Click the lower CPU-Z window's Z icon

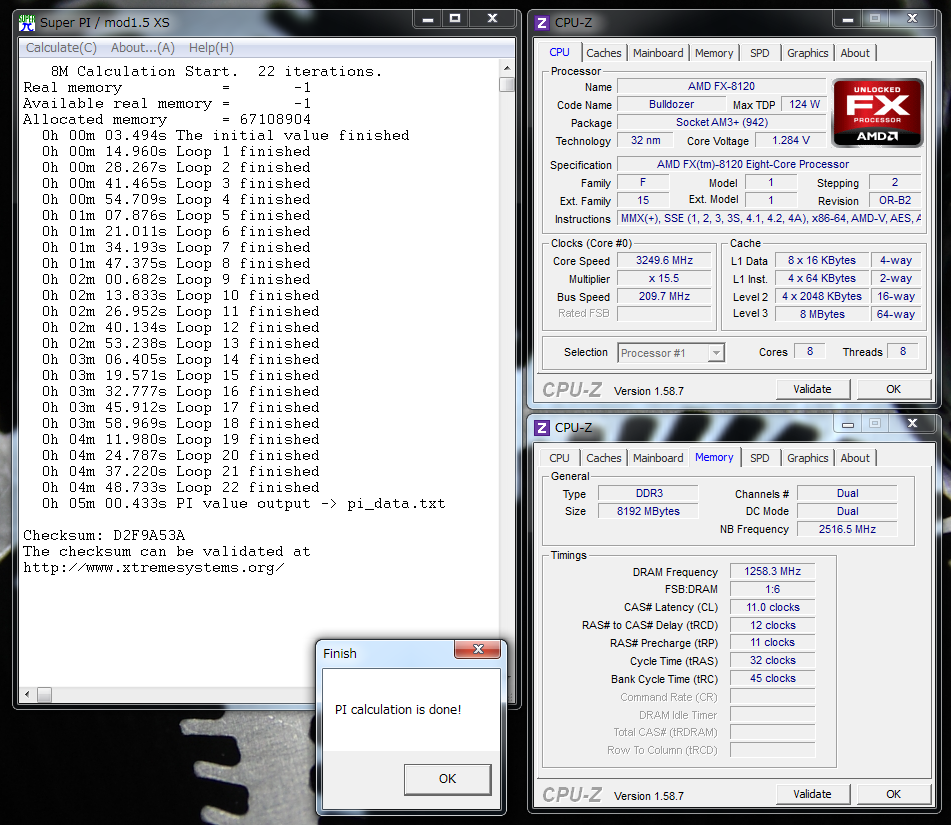[542, 428]
